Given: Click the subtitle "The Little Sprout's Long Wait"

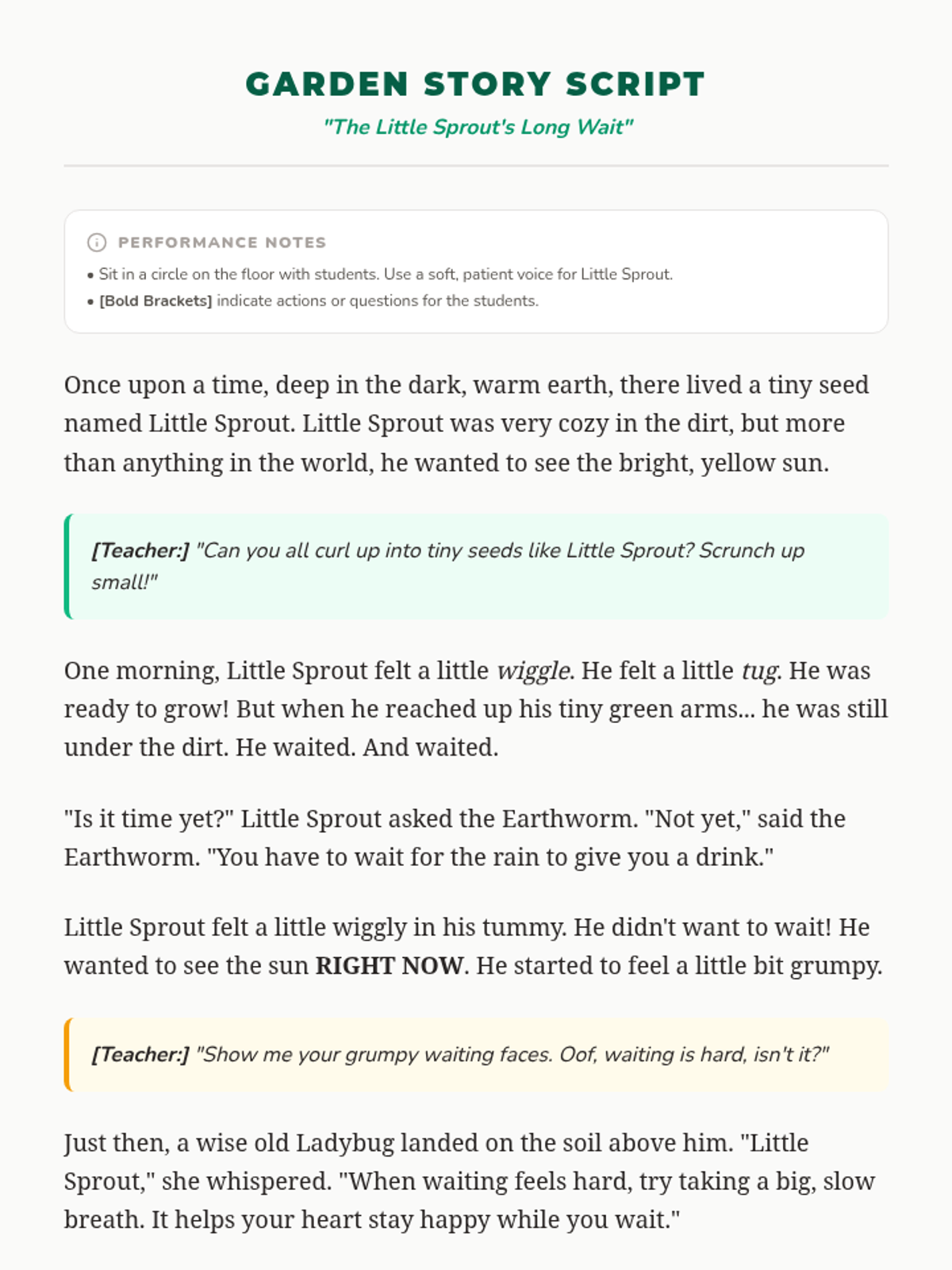Looking at the screenshot, I should (x=478, y=127).
